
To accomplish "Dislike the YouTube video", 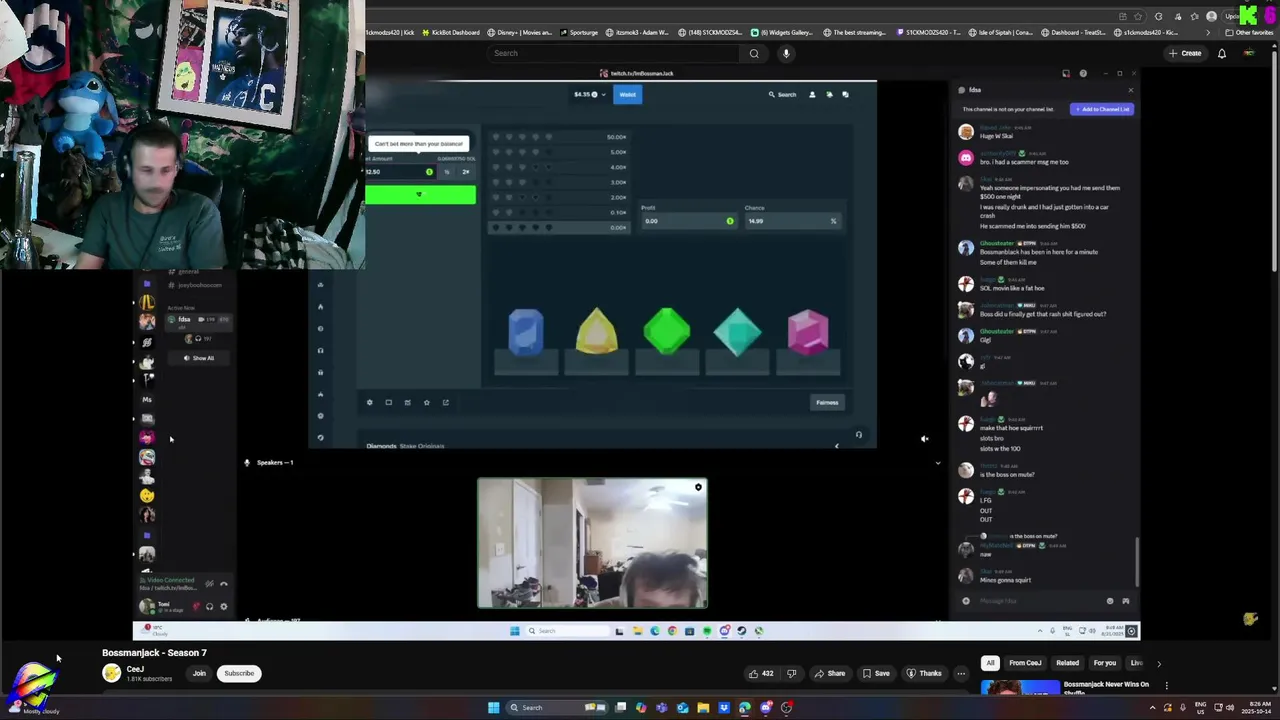I will [x=792, y=673].
